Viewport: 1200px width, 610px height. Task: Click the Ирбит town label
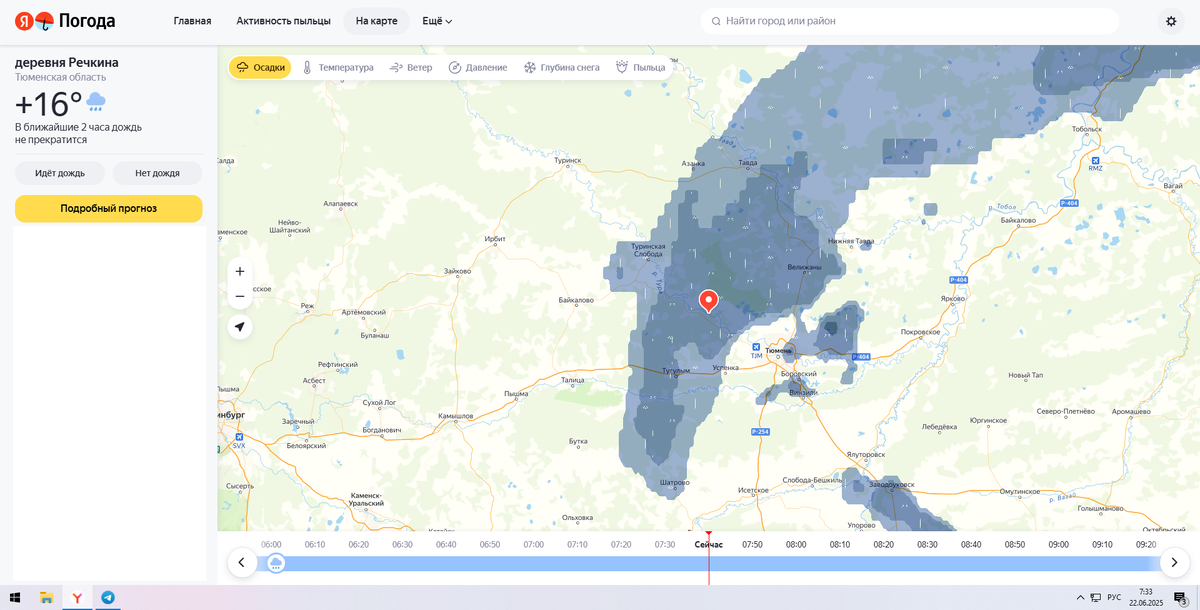pyautogui.click(x=495, y=239)
